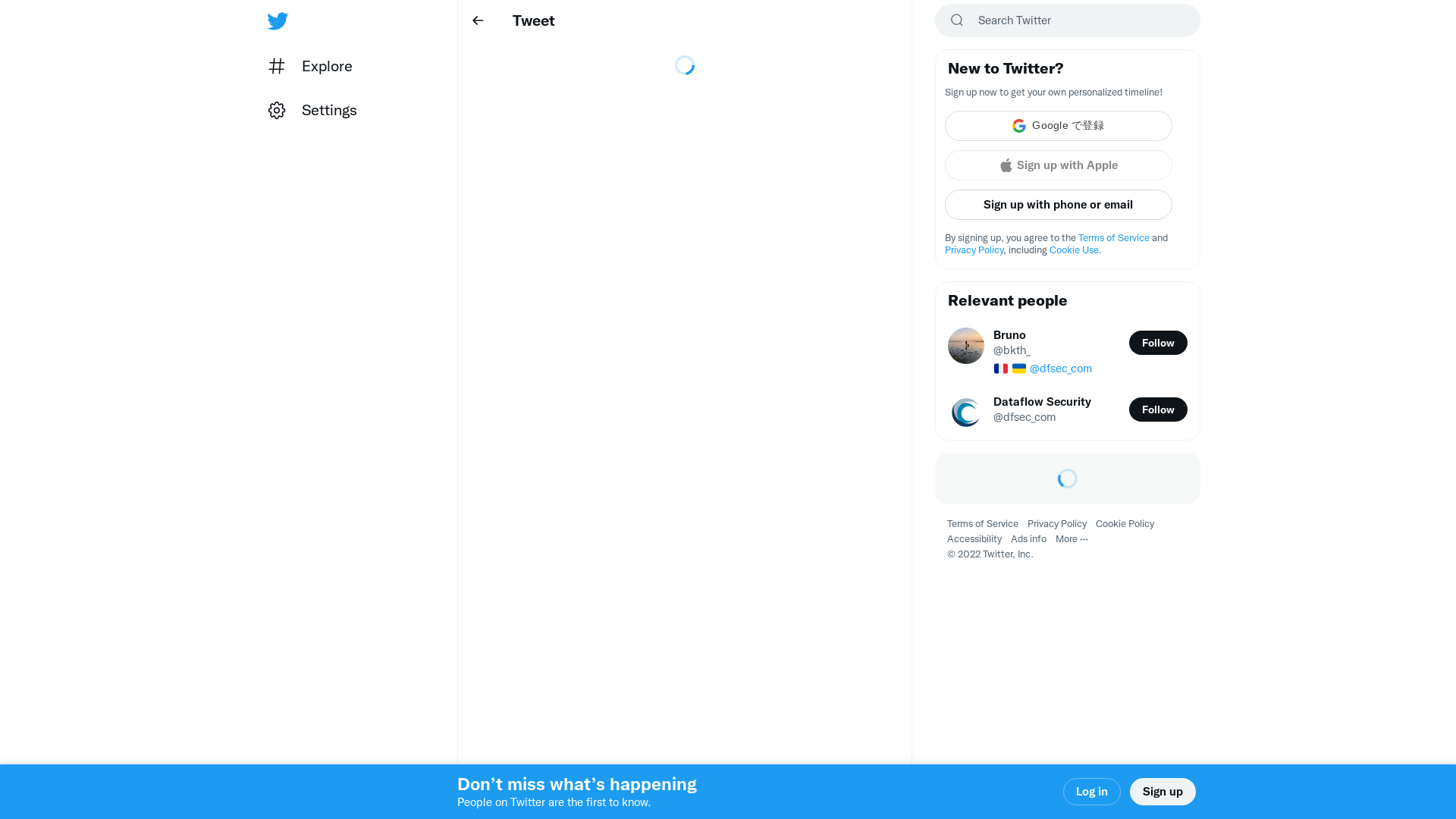The width and height of the screenshot is (1456, 819).
Task: Click the Apple icon in signup button
Action: tap(1006, 165)
